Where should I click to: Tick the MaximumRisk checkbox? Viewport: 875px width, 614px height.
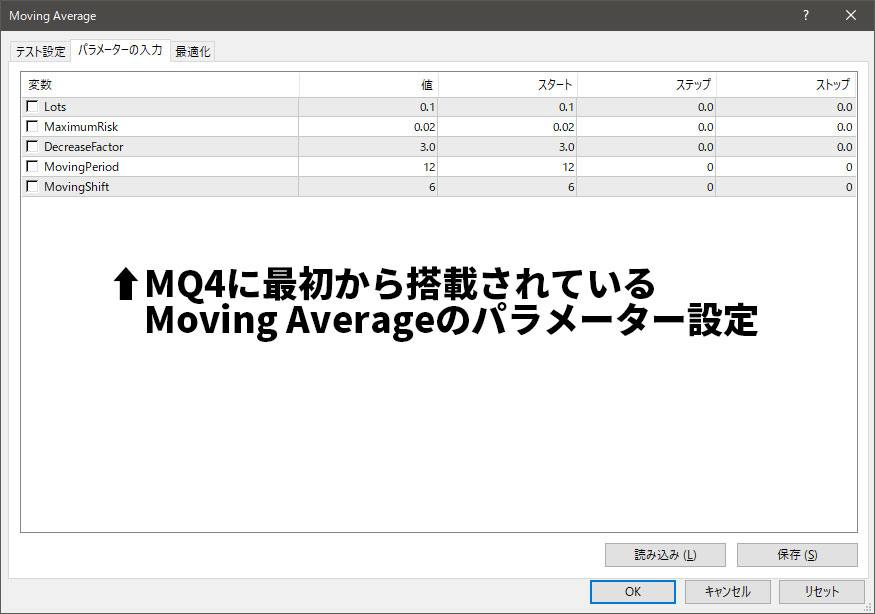coord(33,127)
